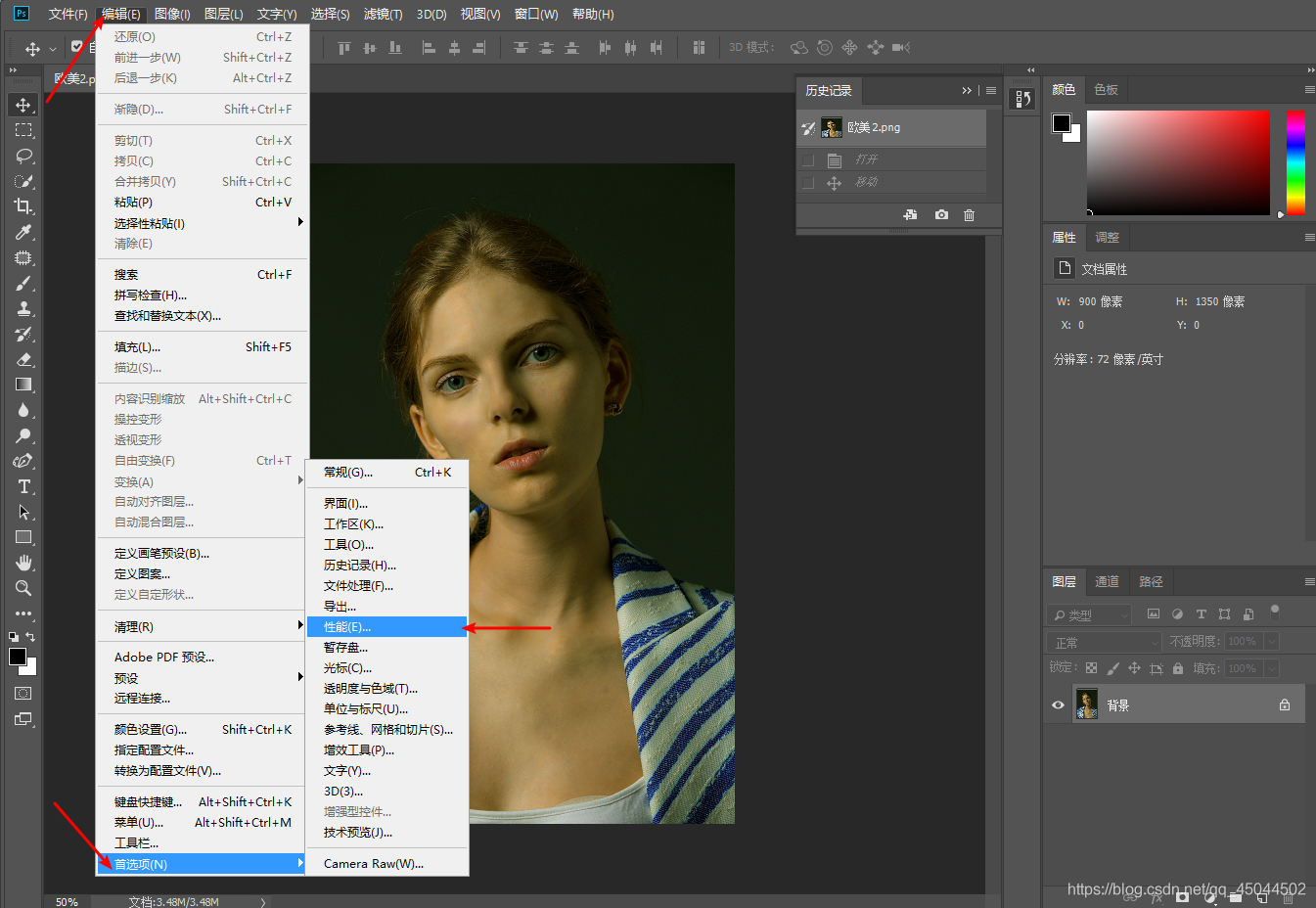Hide the 背景 layer visibility
This screenshot has width=1316, height=908.
tap(1058, 704)
